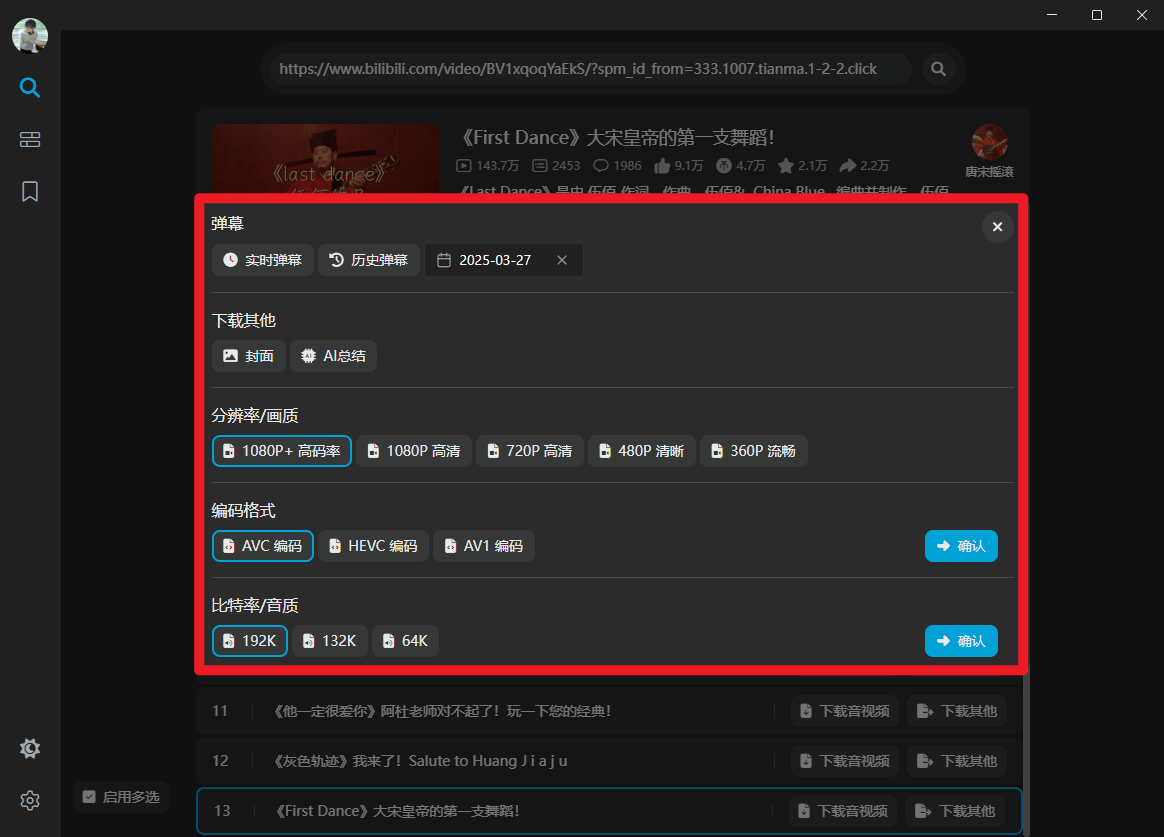
Task: Click the magnifier icon beside the URL bar
Action: coord(938,68)
